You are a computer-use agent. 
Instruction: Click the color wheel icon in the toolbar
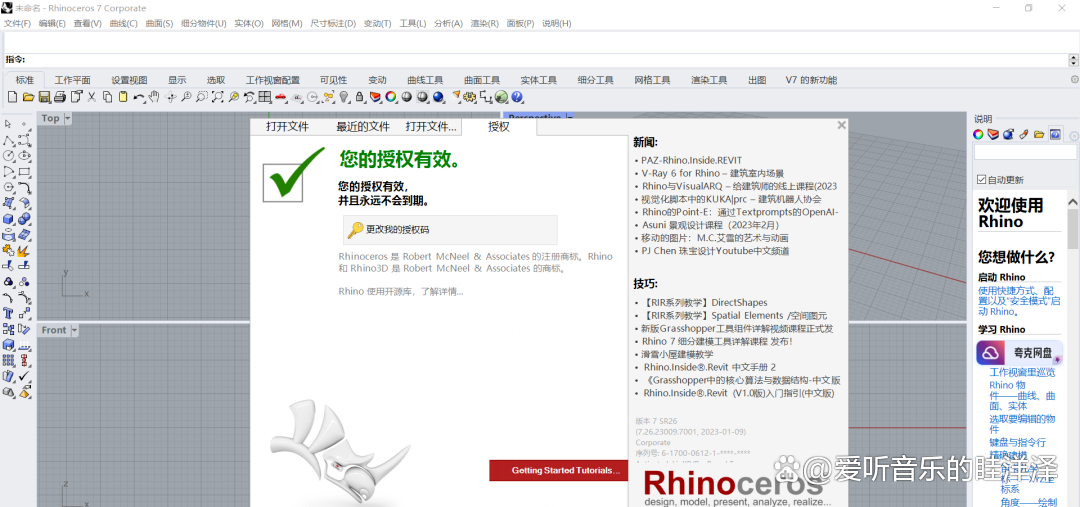tap(391, 97)
